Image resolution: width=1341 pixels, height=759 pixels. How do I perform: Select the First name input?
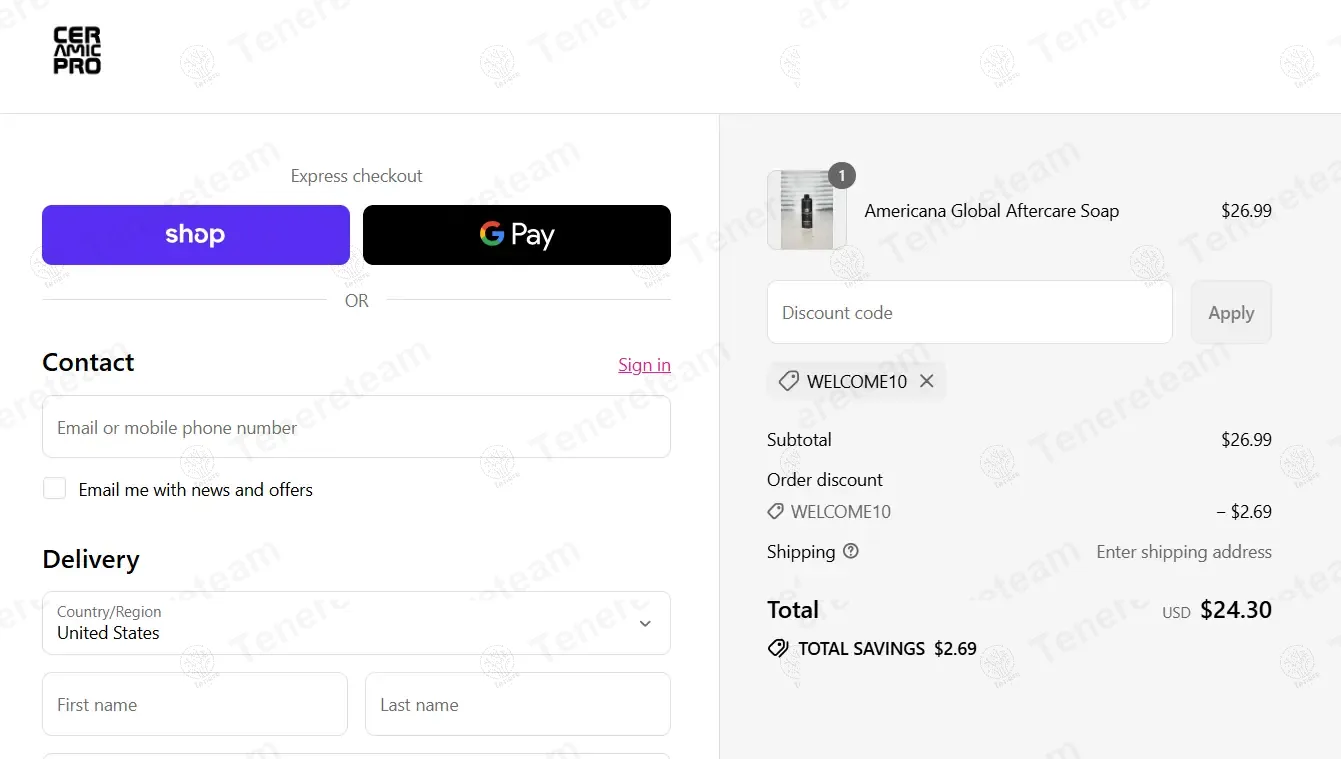click(195, 704)
